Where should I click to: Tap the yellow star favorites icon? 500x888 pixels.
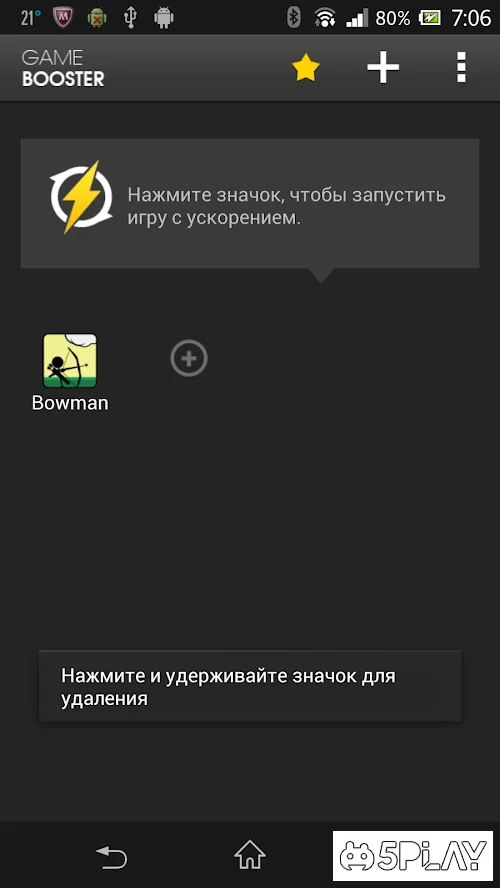click(x=306, y=69)
